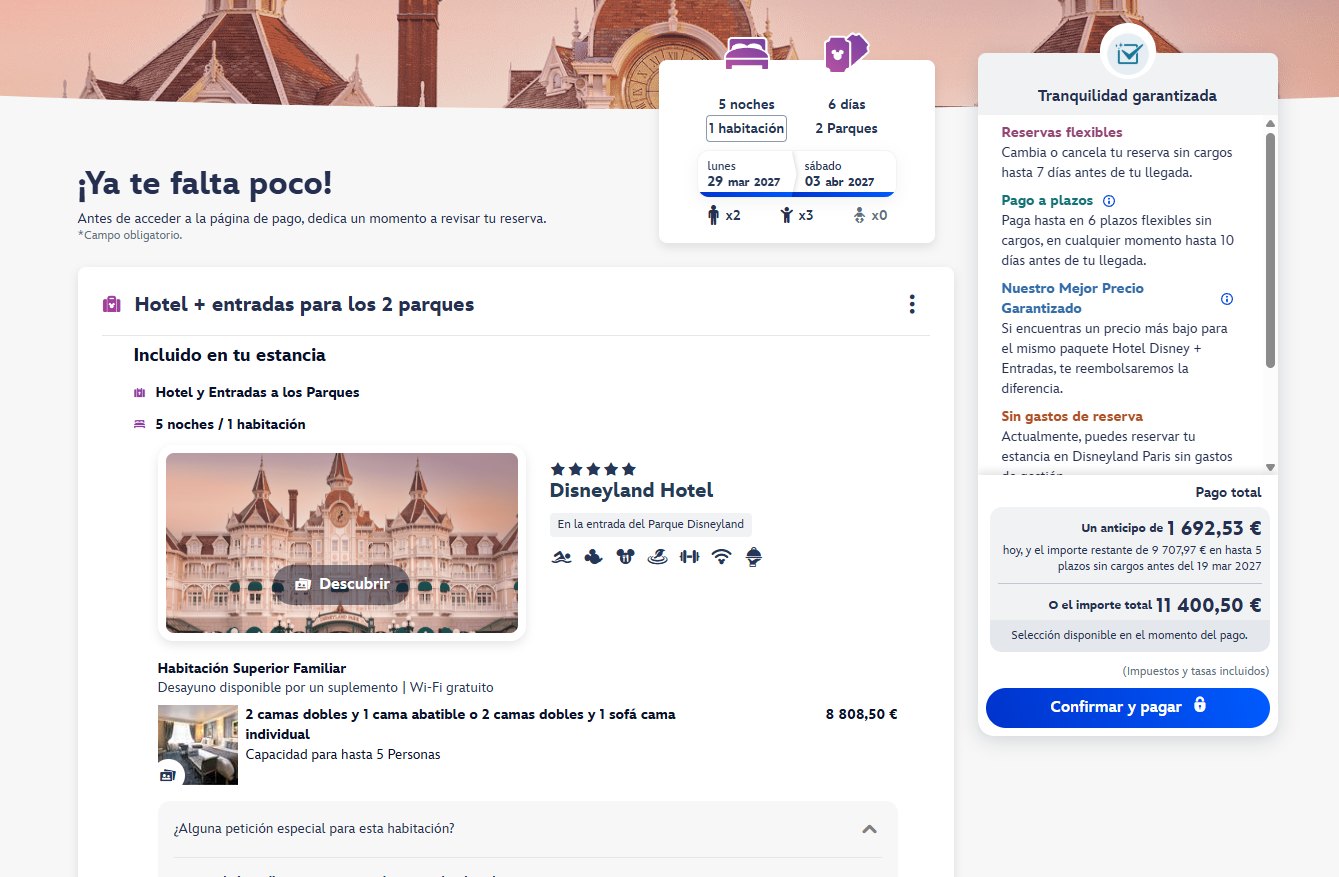Click the (Impuestos y tasas incluidos) note
Image resolution: width=1339 pixels, height=877 pixels.
pyautogui.click(x=1196, y=671)
